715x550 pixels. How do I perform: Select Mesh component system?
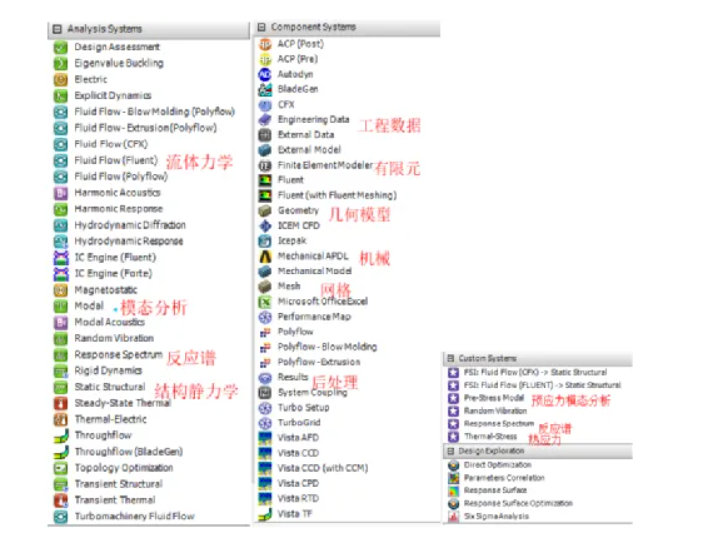[289, 286]
